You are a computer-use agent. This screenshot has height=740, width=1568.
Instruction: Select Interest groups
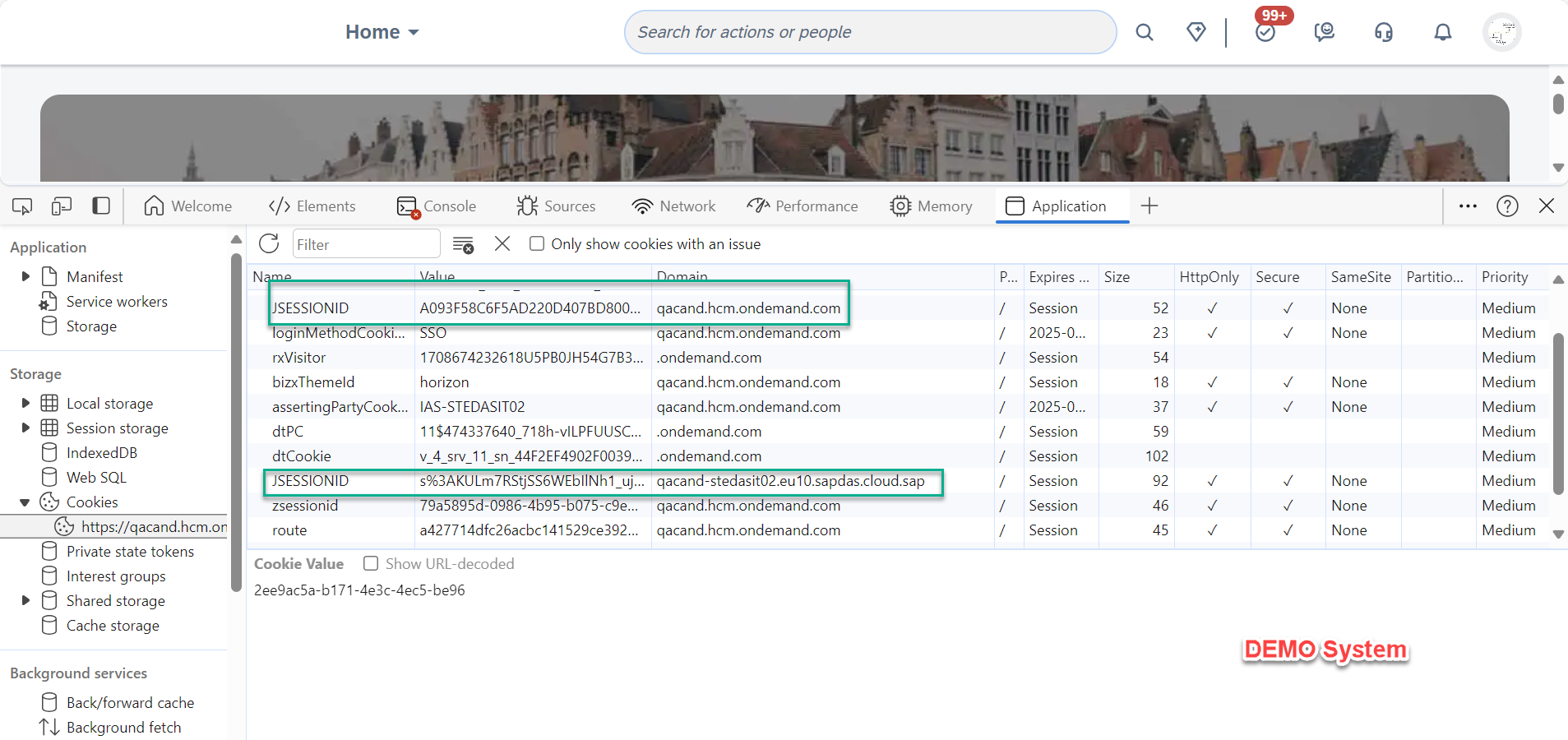click(116, 576)
